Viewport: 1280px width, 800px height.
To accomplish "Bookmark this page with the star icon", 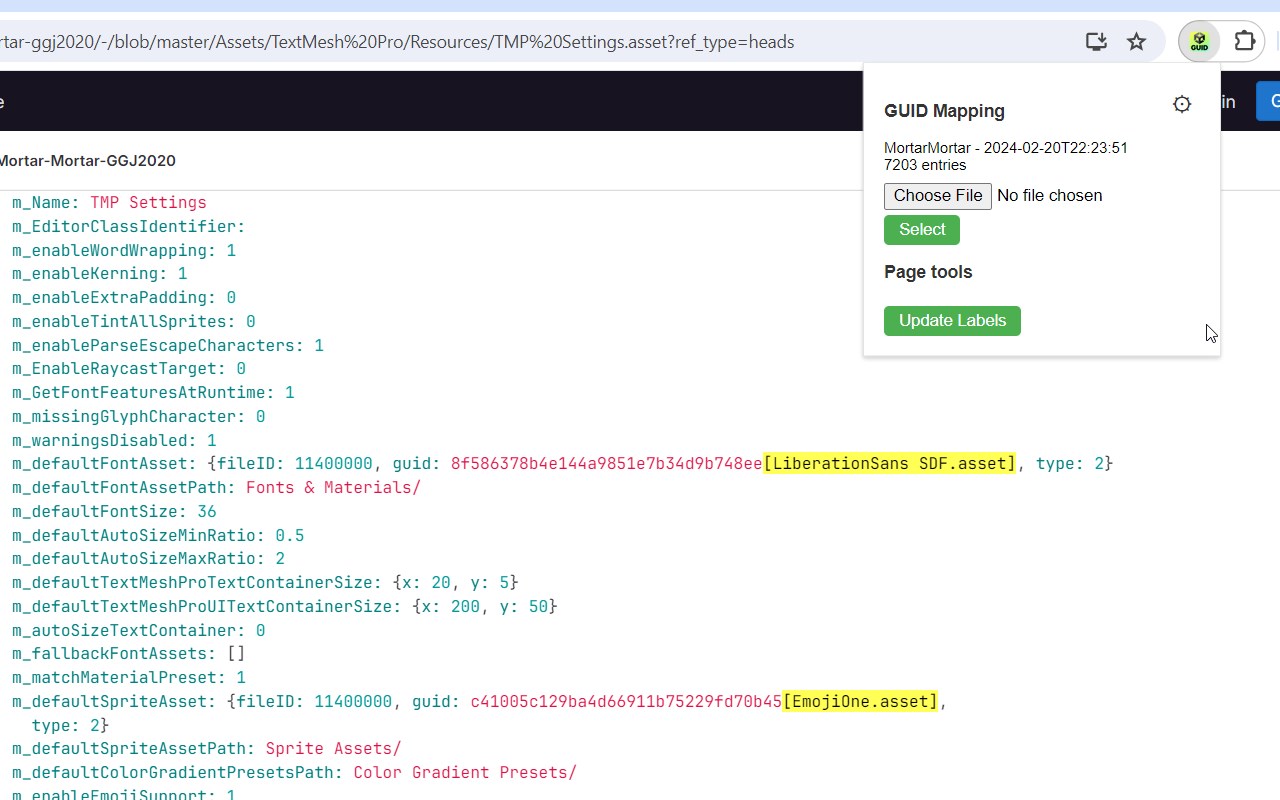I will coord(1136,42).
